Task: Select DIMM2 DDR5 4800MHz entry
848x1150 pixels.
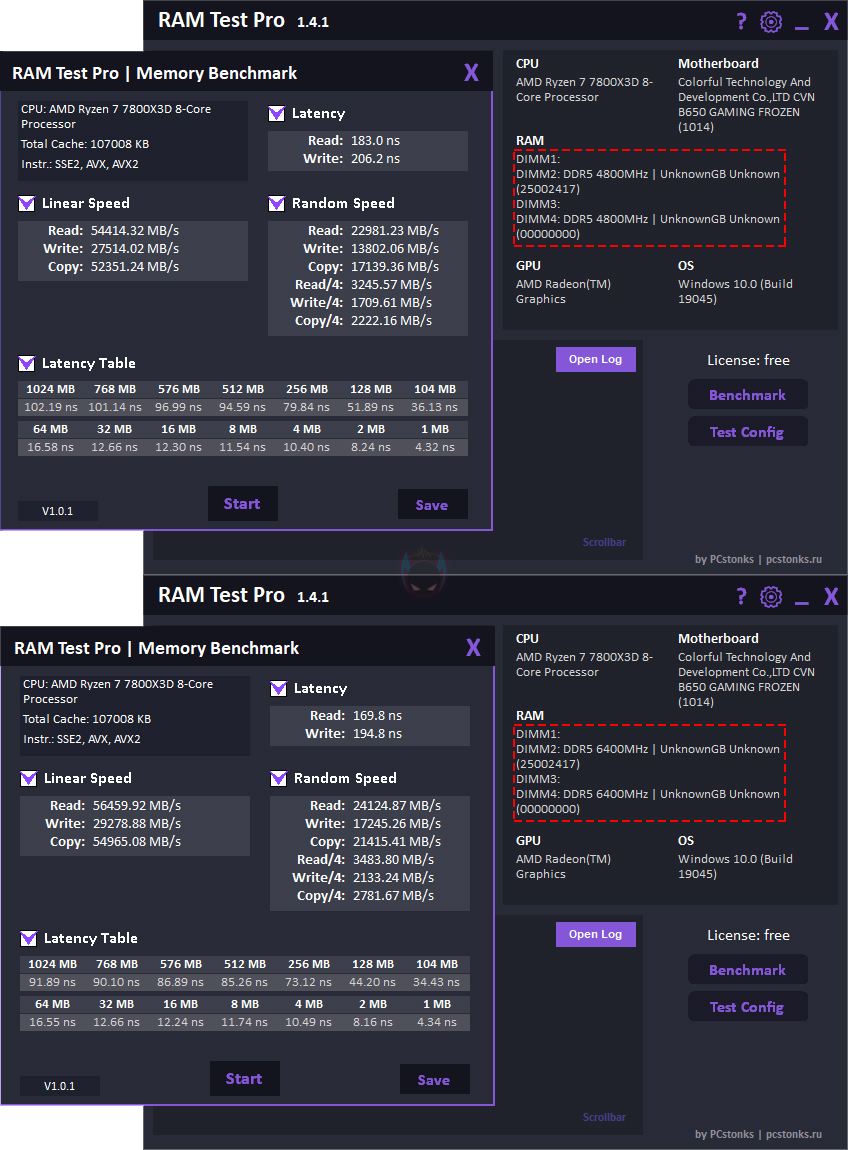Action: pyautogui.click(x=648, y=181)
